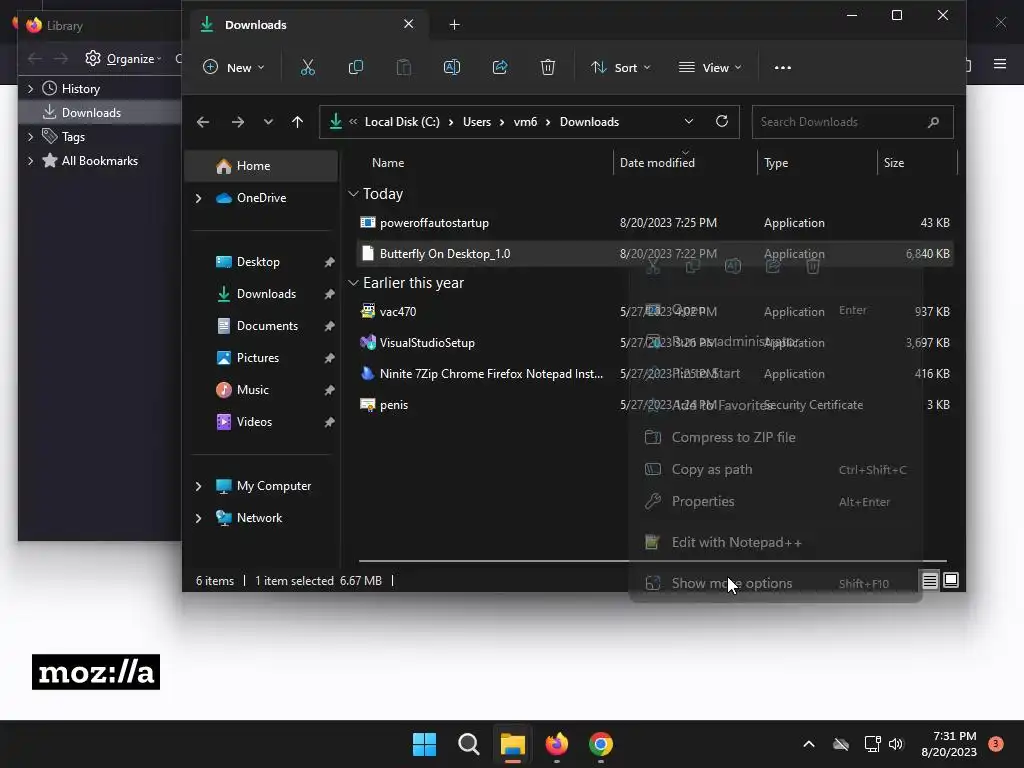This screenshot has width=1024, height=768.
Task: Navigate up one folder level
Action: [297, 122]
